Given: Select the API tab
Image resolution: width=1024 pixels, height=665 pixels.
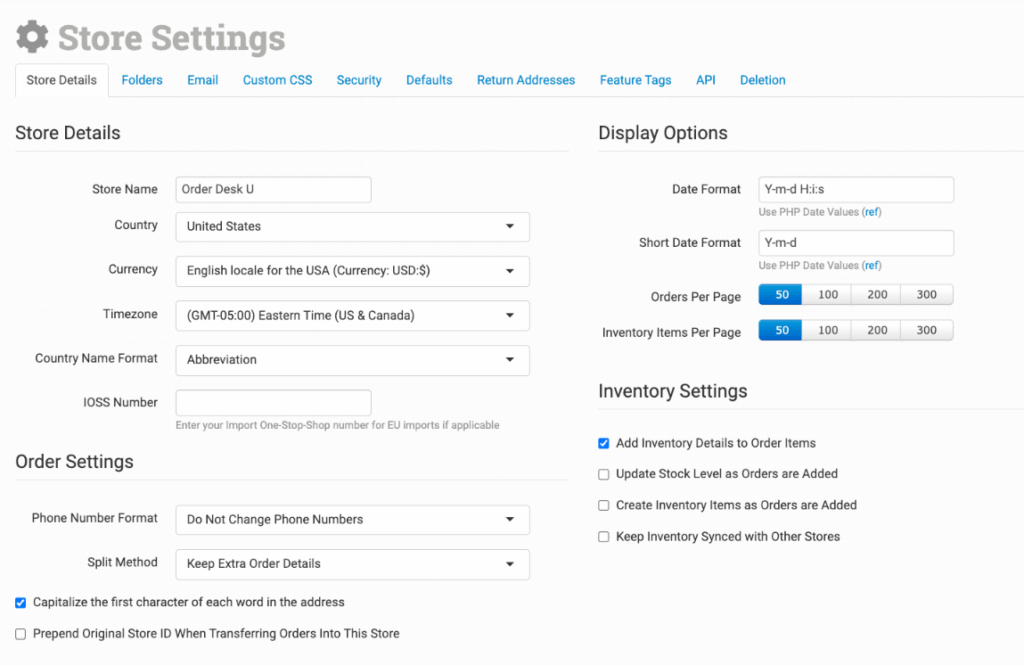Looking at the screenshot, I should tap(705, 80).
